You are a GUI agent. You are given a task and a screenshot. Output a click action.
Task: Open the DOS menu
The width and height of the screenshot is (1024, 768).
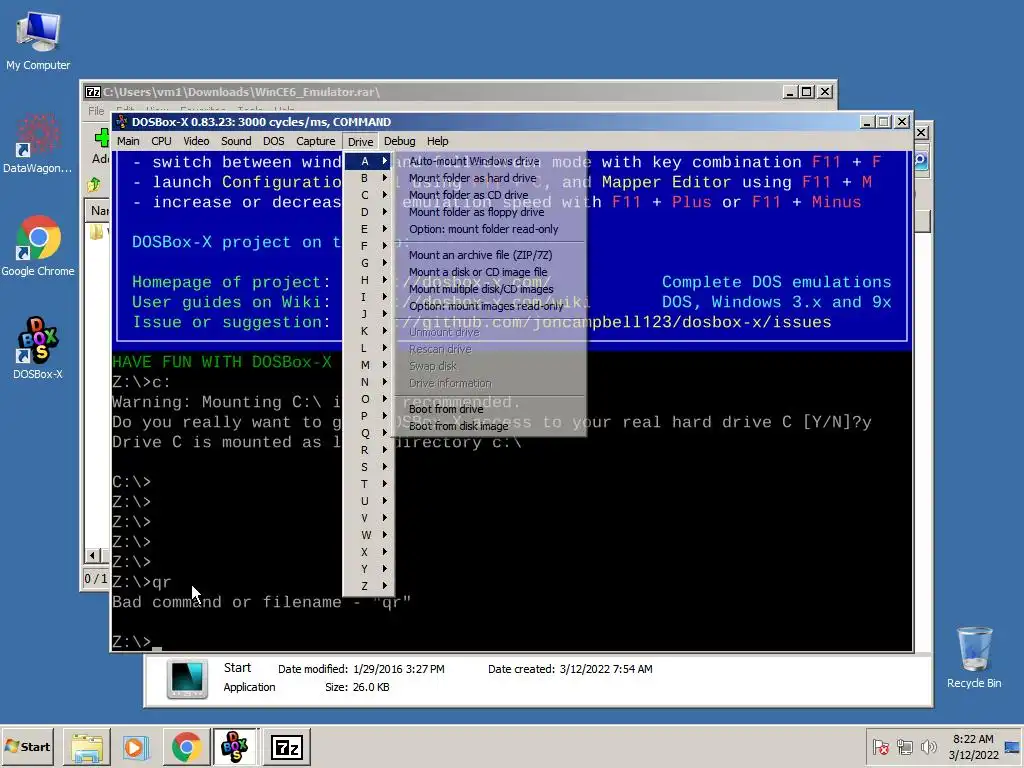[274, 141]
